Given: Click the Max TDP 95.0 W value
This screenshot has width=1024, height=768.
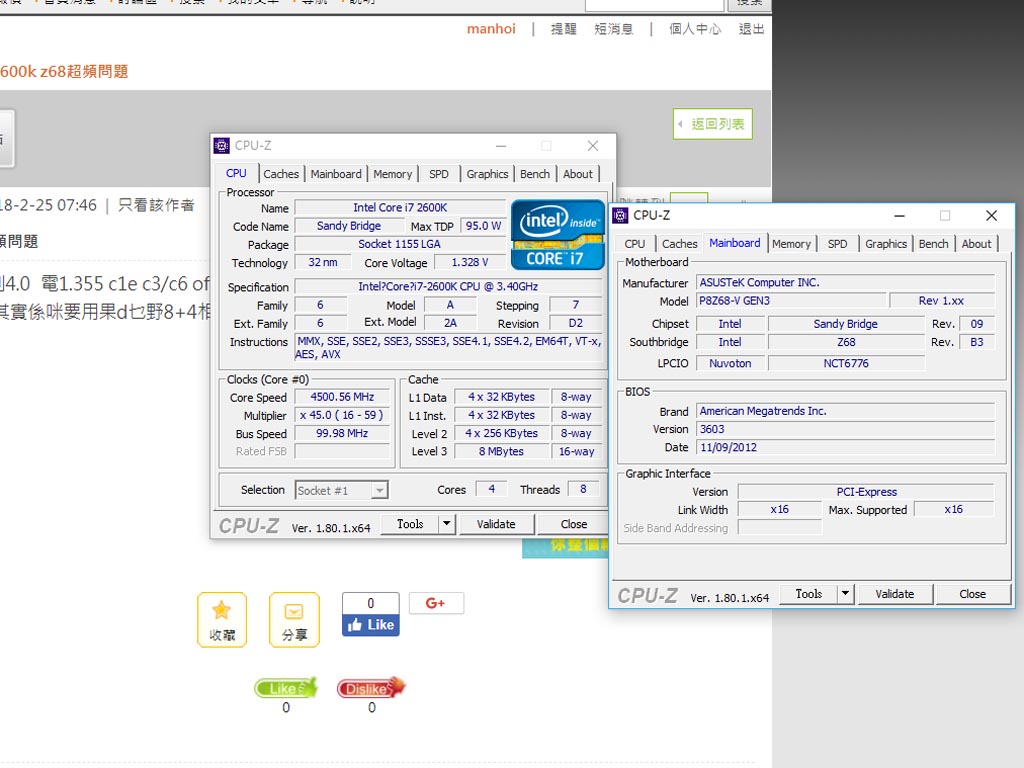Looking at the screenshot, I should click(483, 226).
